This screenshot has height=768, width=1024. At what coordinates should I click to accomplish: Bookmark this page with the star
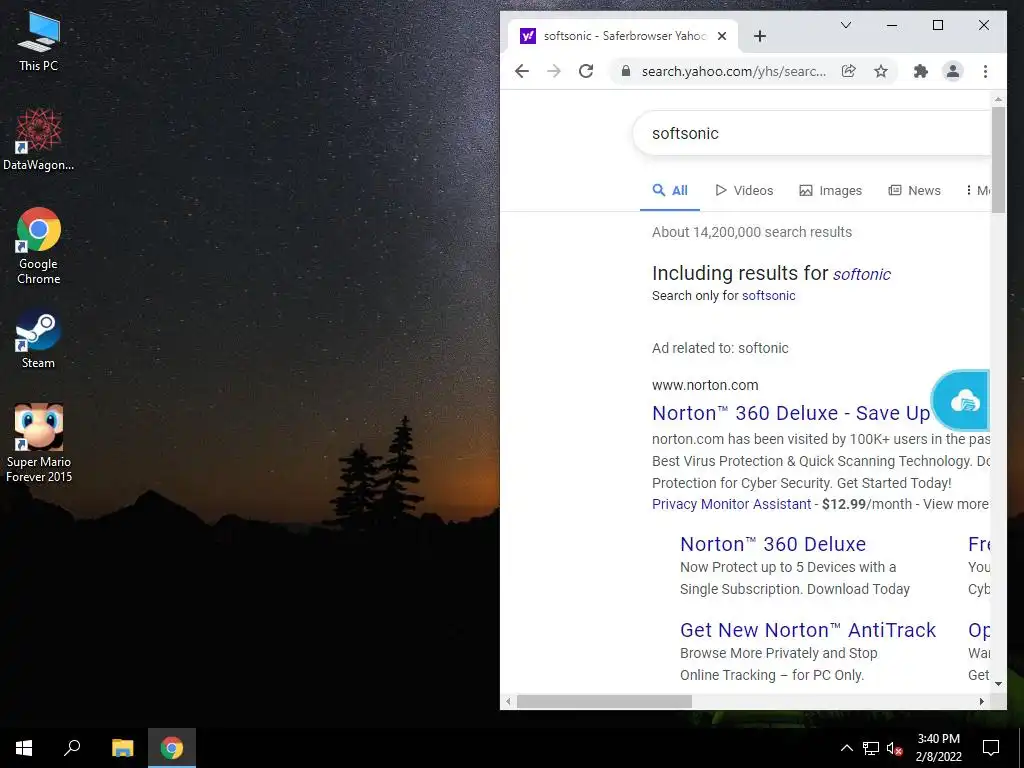[881, 71]
